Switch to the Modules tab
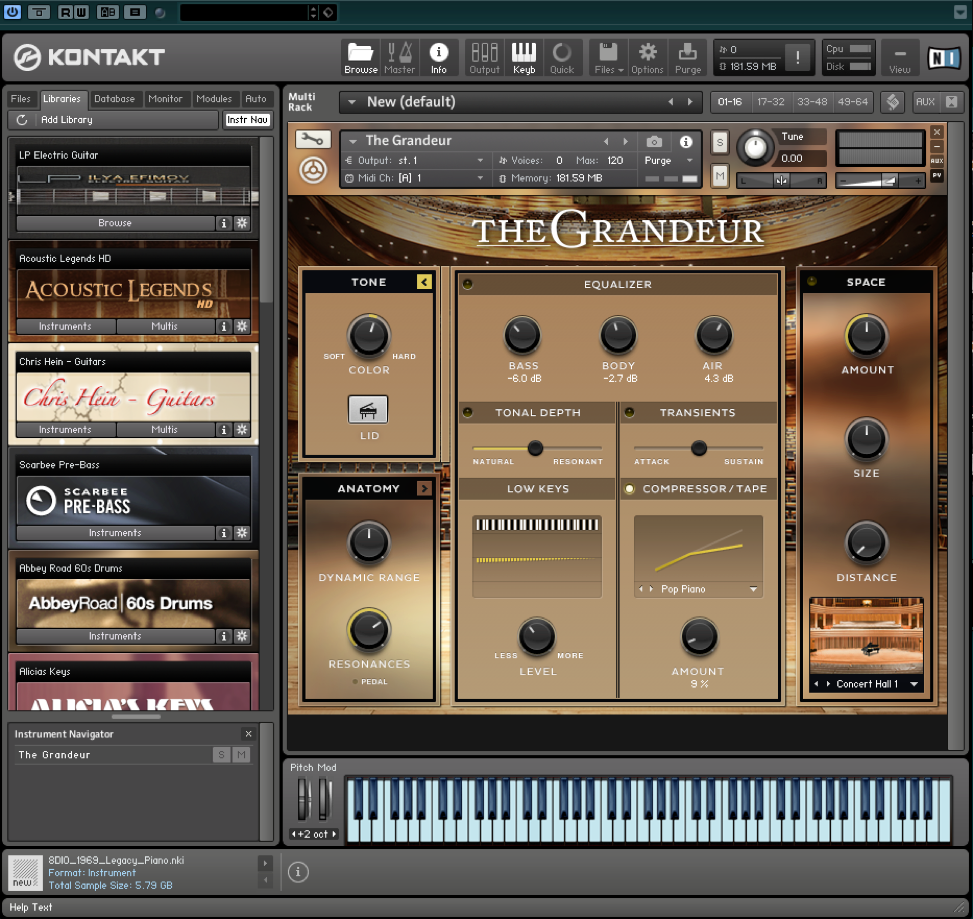 click(214, 99)
